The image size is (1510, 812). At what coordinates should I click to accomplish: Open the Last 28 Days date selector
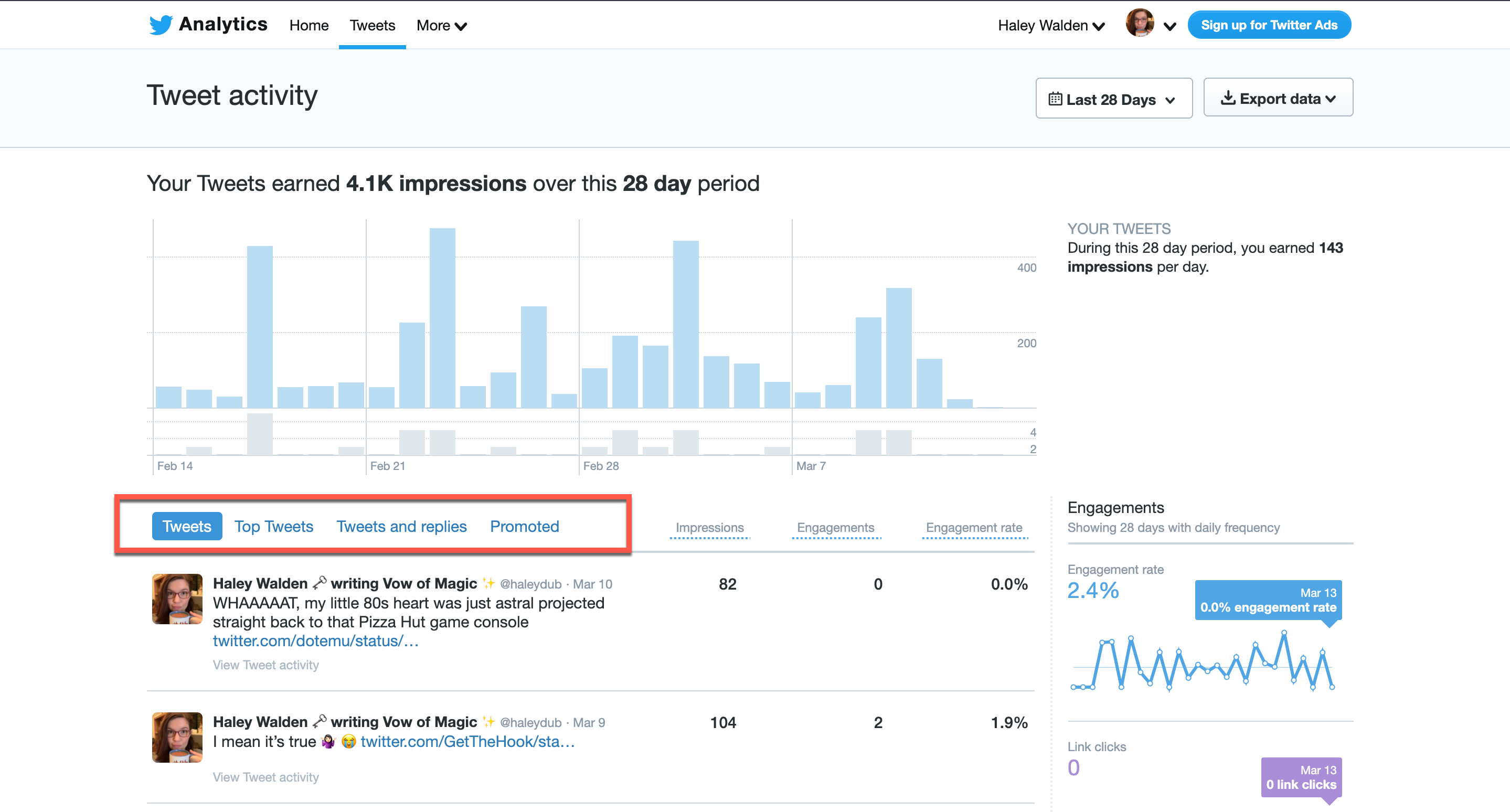coord(1113,99)
